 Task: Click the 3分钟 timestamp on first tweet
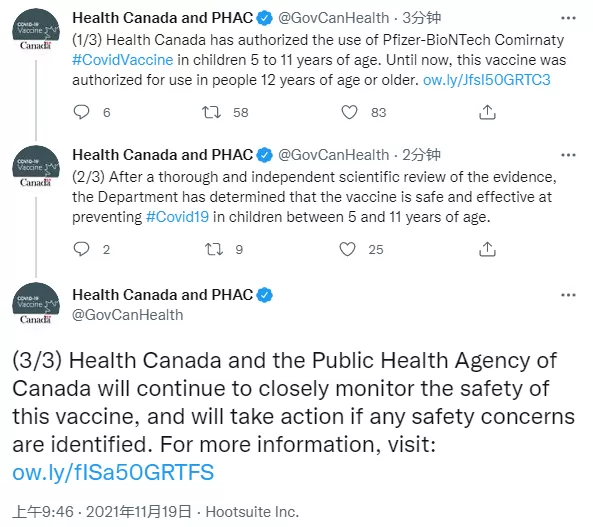pyautogui.click(x=421, y=18)
